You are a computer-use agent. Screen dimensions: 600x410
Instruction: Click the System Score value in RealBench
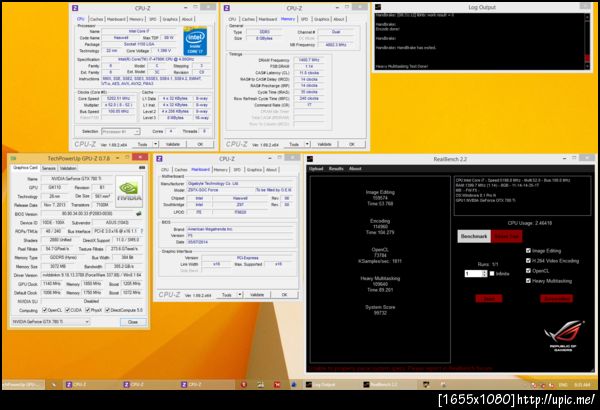(x=380, y=313)
